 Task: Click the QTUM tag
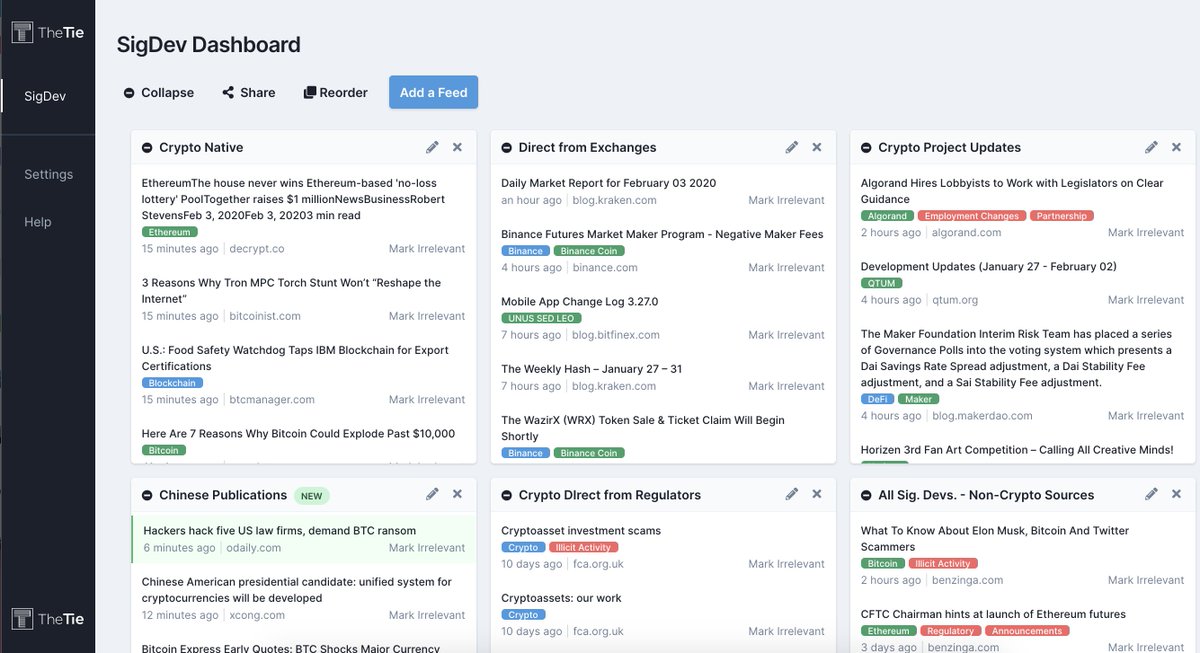(x=881, y=283)
